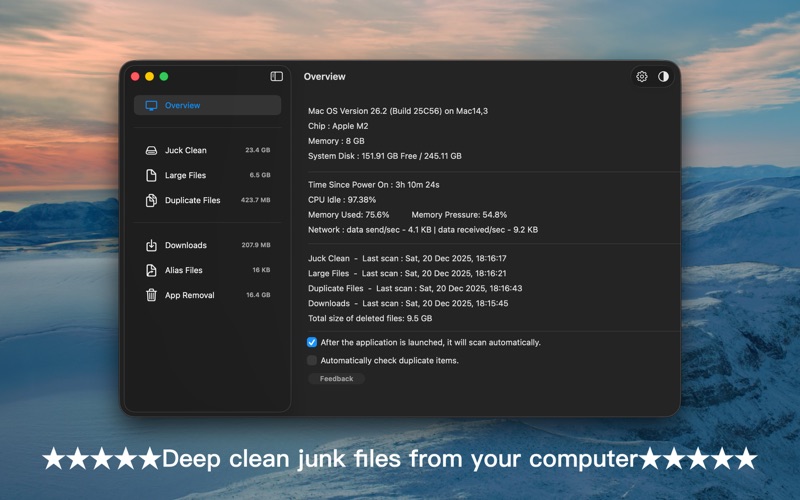Click the CPU Idle : 97.38% line
Screen dimensions: 800x500
(x=342, y=199)
